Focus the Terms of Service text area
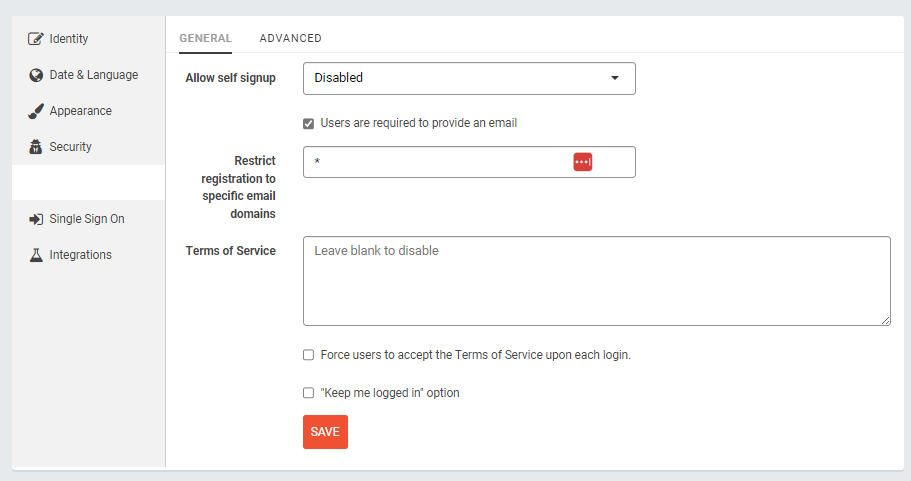911x481 pixels. point(597,281)
